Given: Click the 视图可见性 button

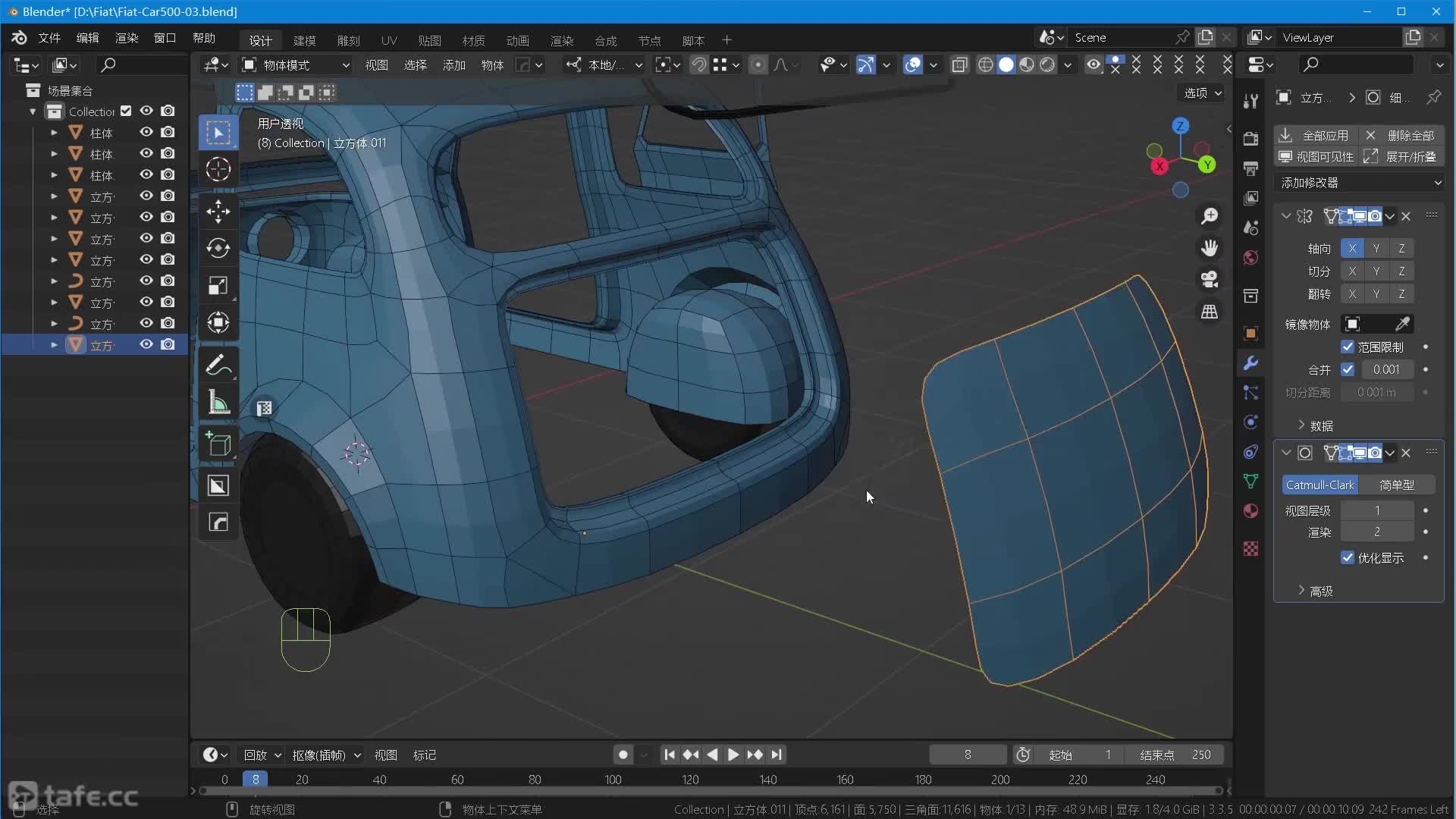Looking at the screenshot, I should (1315, 156).
